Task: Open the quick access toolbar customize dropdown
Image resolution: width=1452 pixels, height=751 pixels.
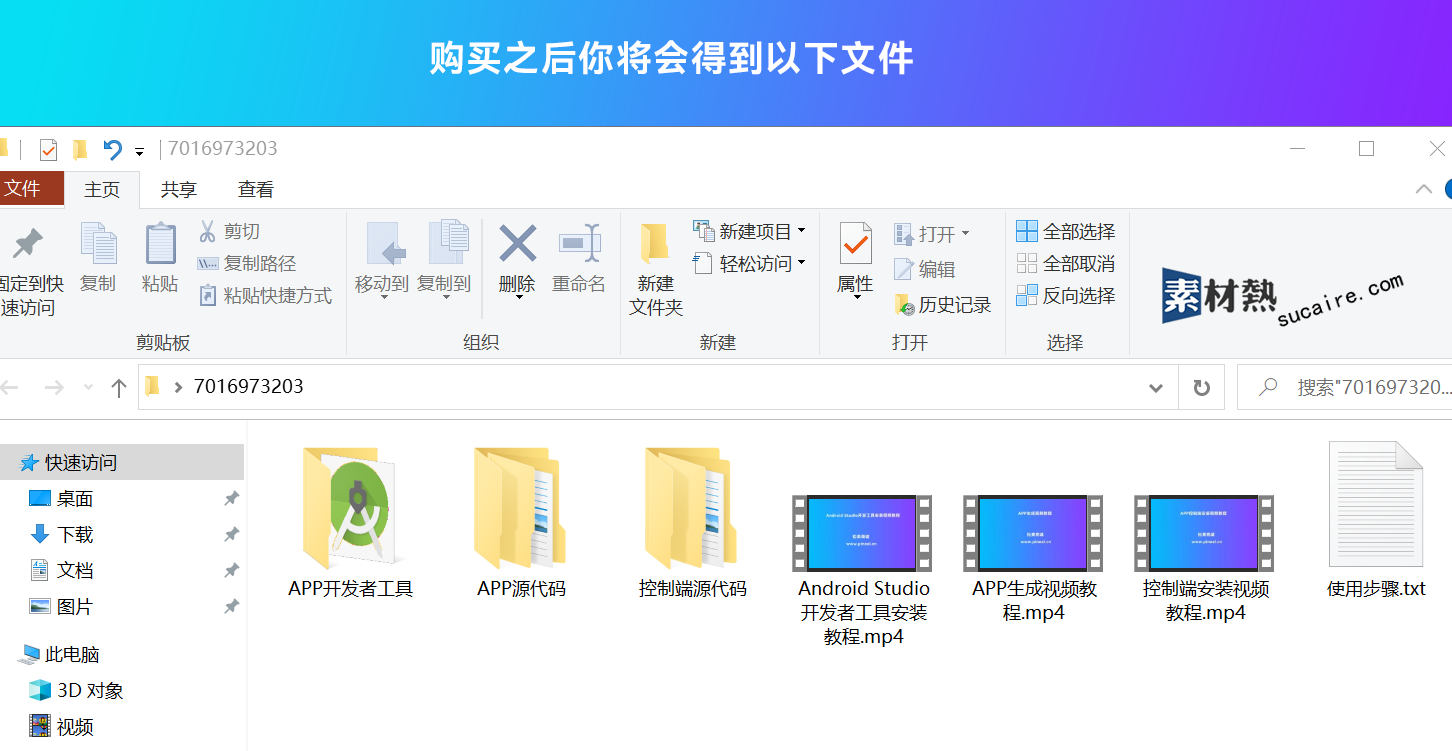Action: pyautogui.click(x=139, y=152)
